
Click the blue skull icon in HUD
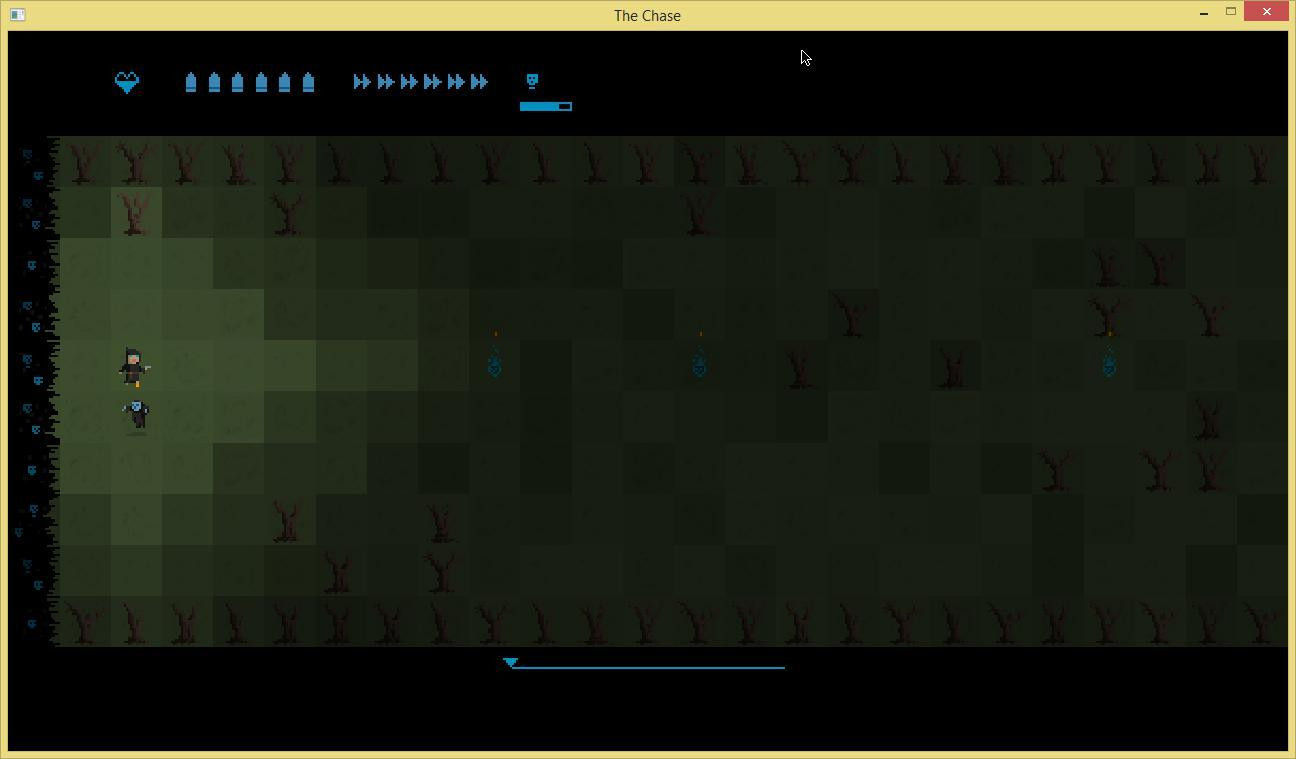[x=532, y=81]
